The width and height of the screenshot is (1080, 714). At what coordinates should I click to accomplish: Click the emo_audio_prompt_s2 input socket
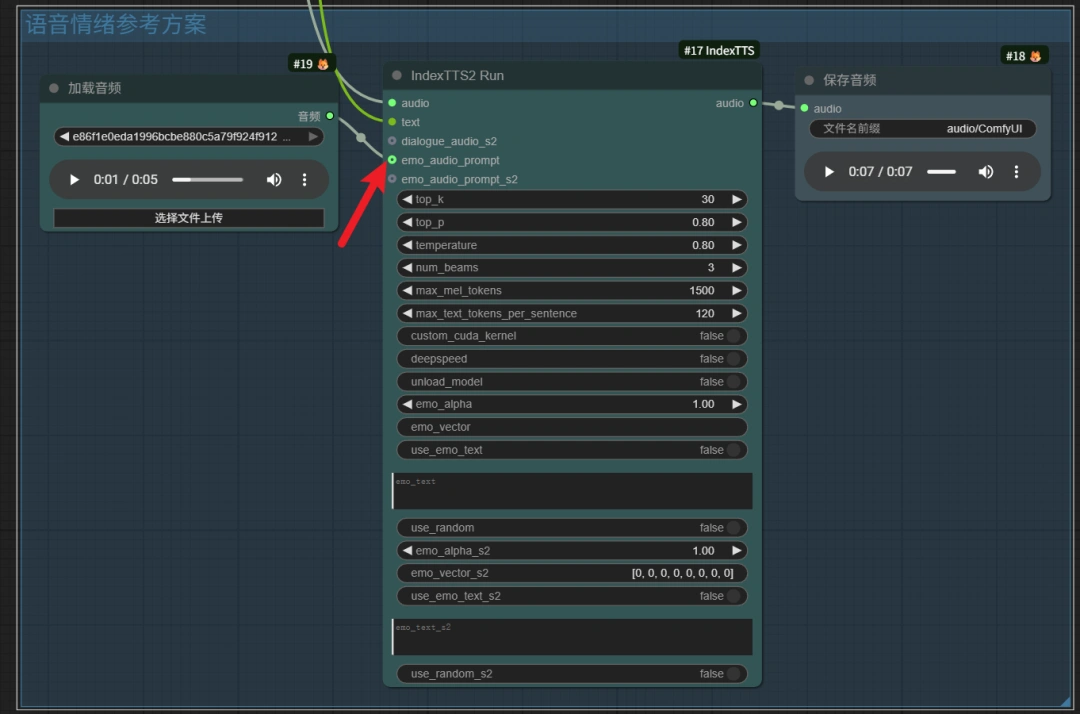392,179
